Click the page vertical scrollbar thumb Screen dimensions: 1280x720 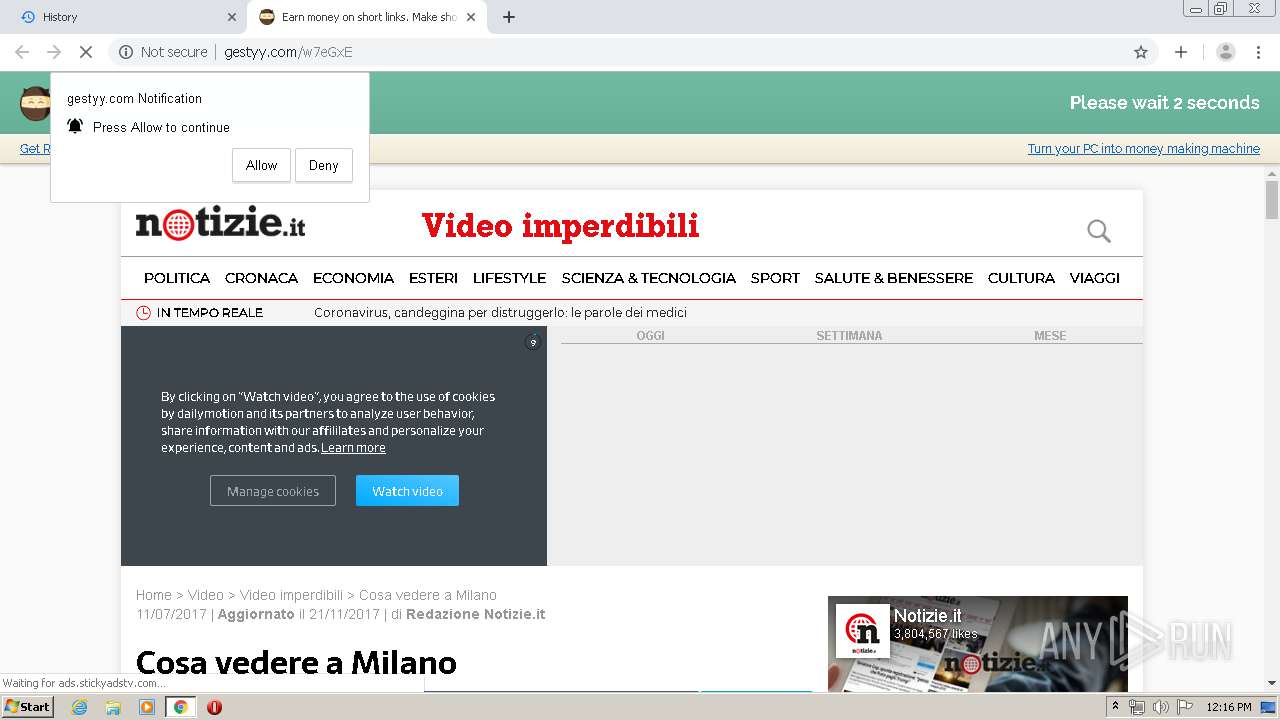pyautogui.click(x=1272, y=200)
